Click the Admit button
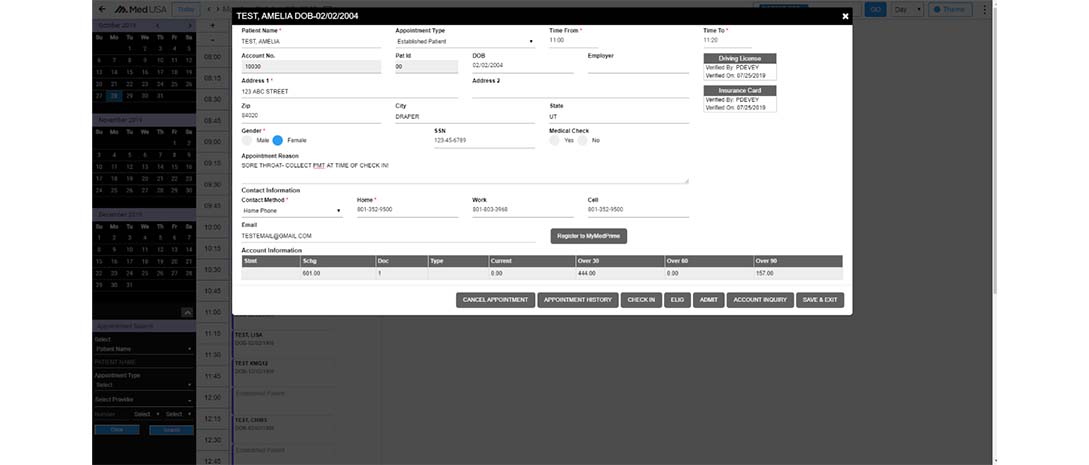Image resolution: width=1089 pixels, height=465 pixels. coord(708,300)
